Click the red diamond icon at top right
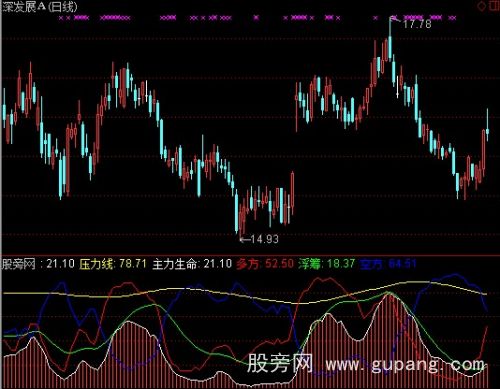The height and width of the screenshot is (389, 500). [x=482, y=6]
